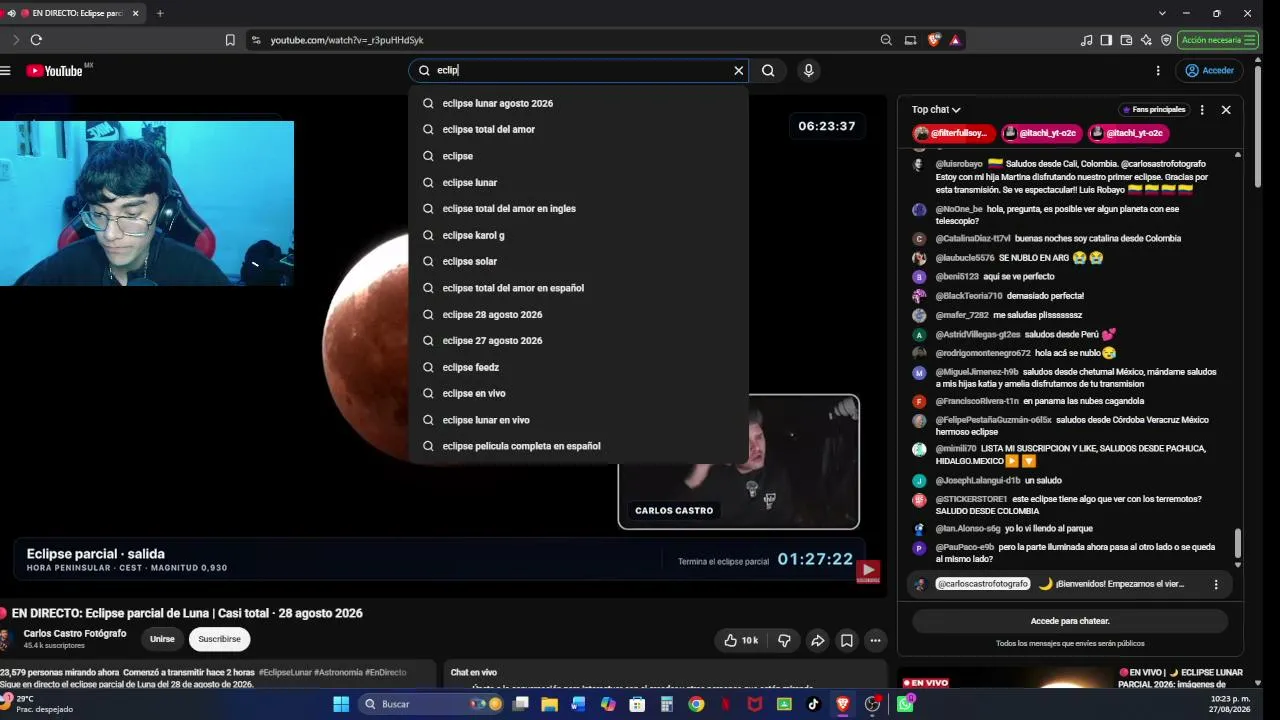Pick suggestion 'eclipse karol g'
Viewport: 1280px width, 720px height.
578,235
